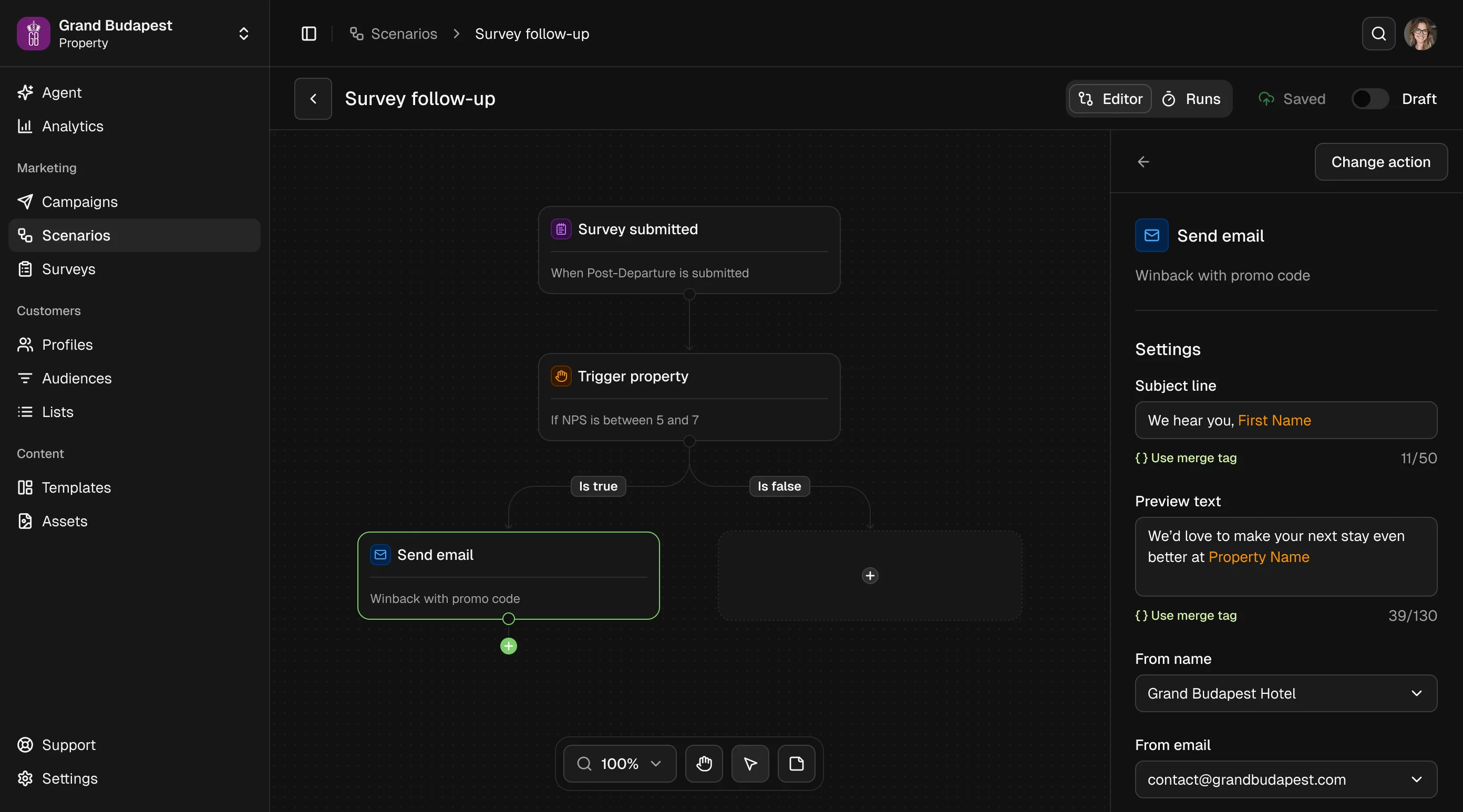Click the First Name merge tag
This screenshot has width=1463, height=812.
pos(1274,420)
